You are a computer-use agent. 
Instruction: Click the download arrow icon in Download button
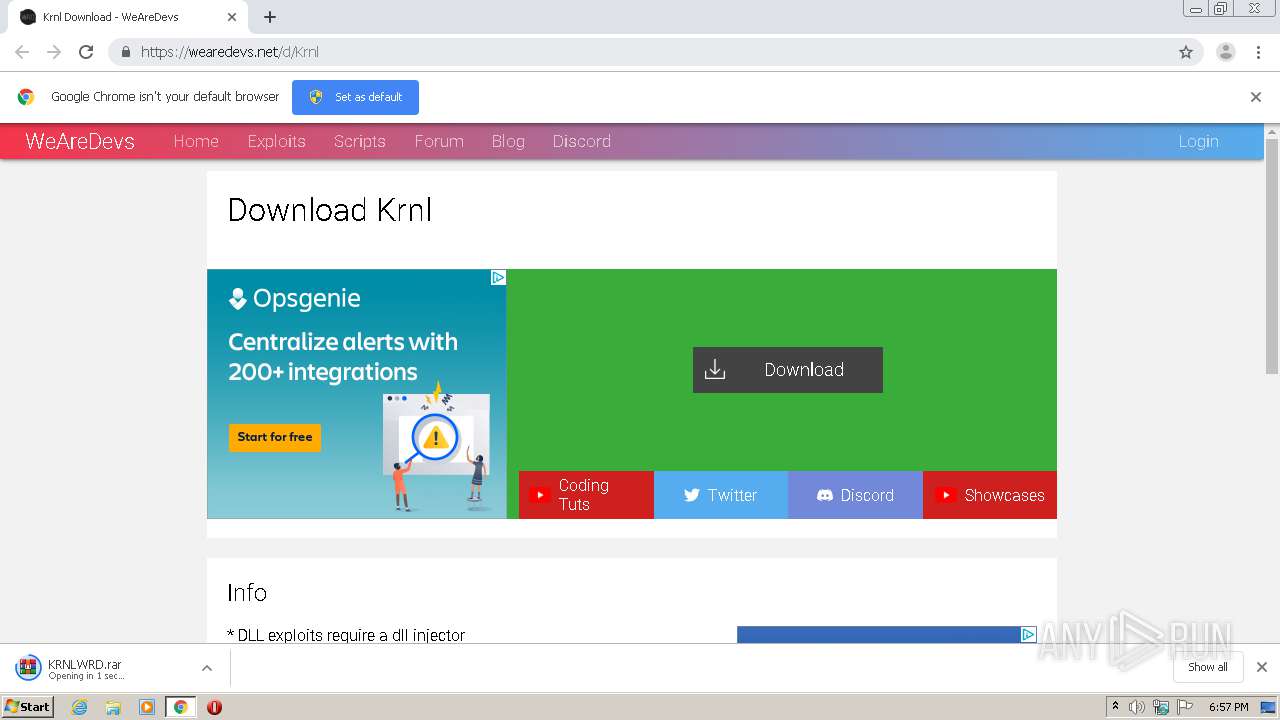(715, 370)
